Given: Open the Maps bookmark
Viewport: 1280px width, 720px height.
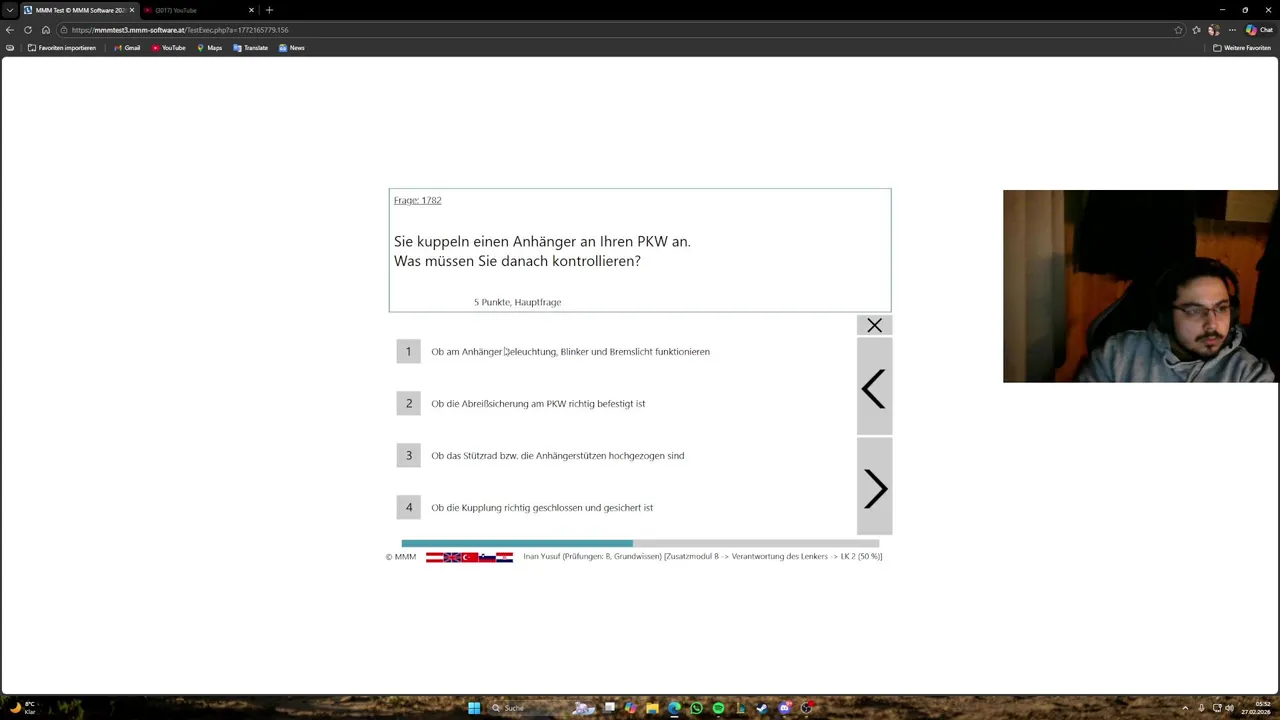Looking at the screenshot, I should coord(209,48).
